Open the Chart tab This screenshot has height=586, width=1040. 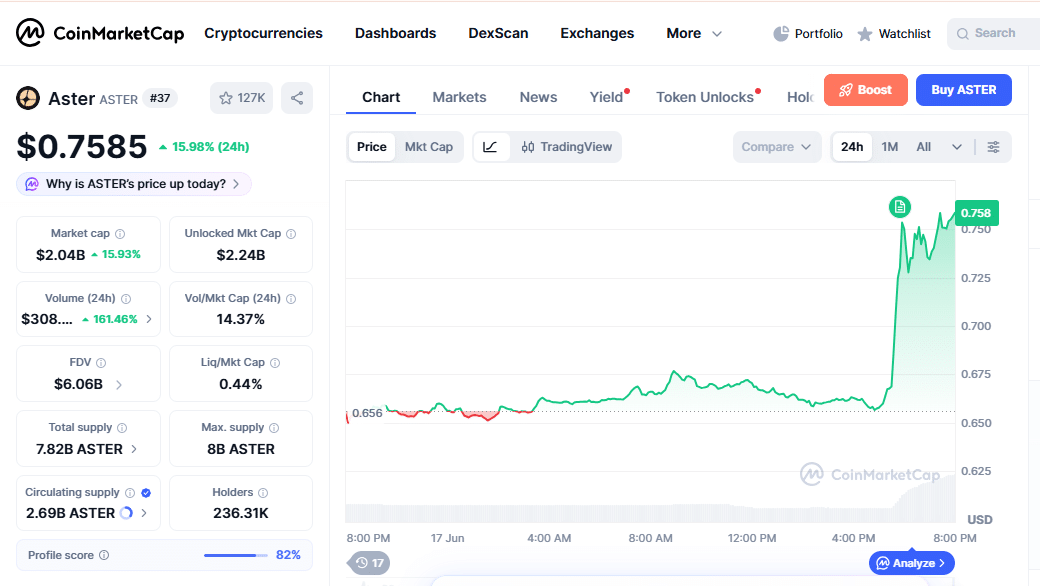(381, 97)
